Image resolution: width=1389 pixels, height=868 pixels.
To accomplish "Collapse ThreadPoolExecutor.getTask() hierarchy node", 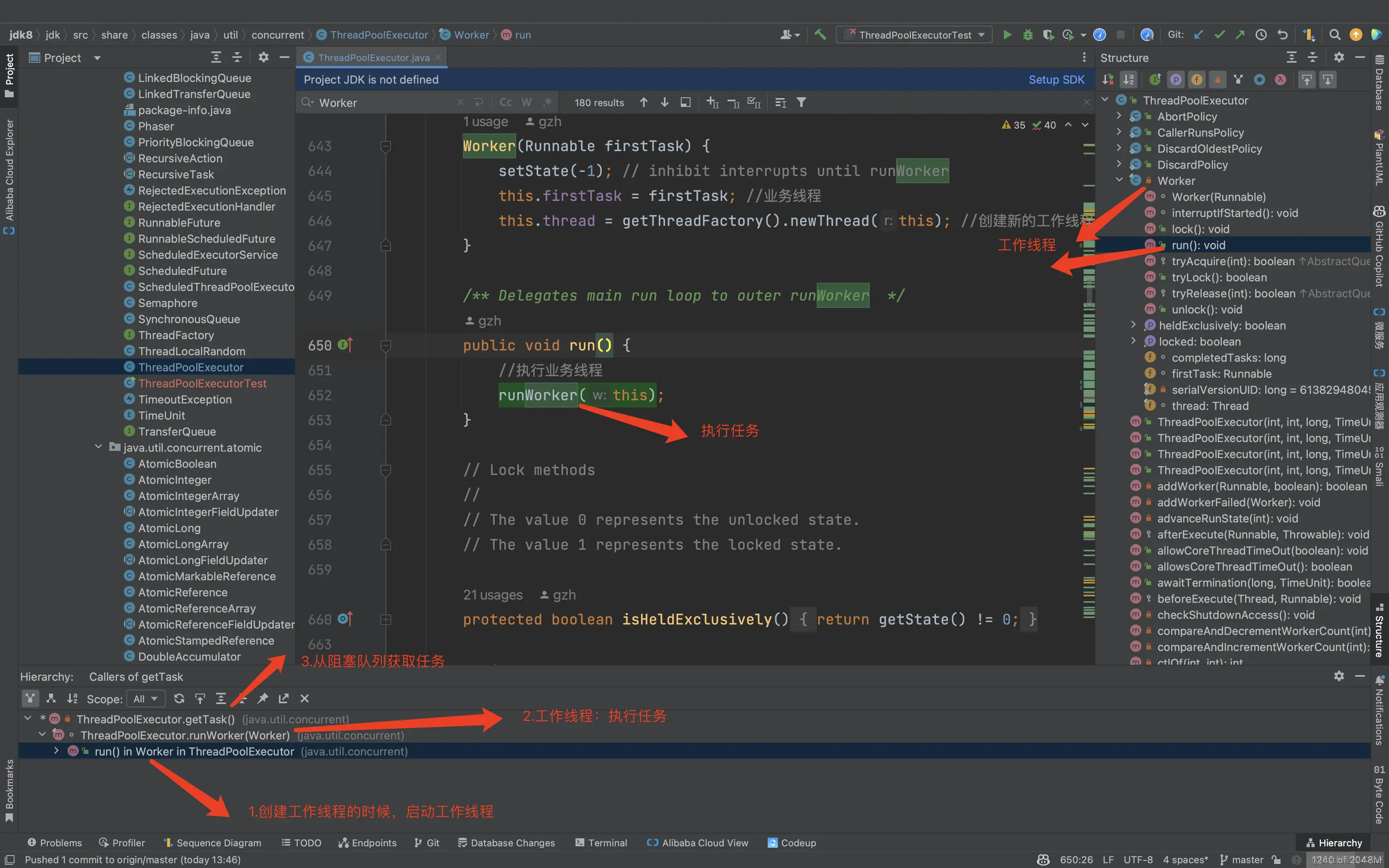I will click(x=28, y=718).
